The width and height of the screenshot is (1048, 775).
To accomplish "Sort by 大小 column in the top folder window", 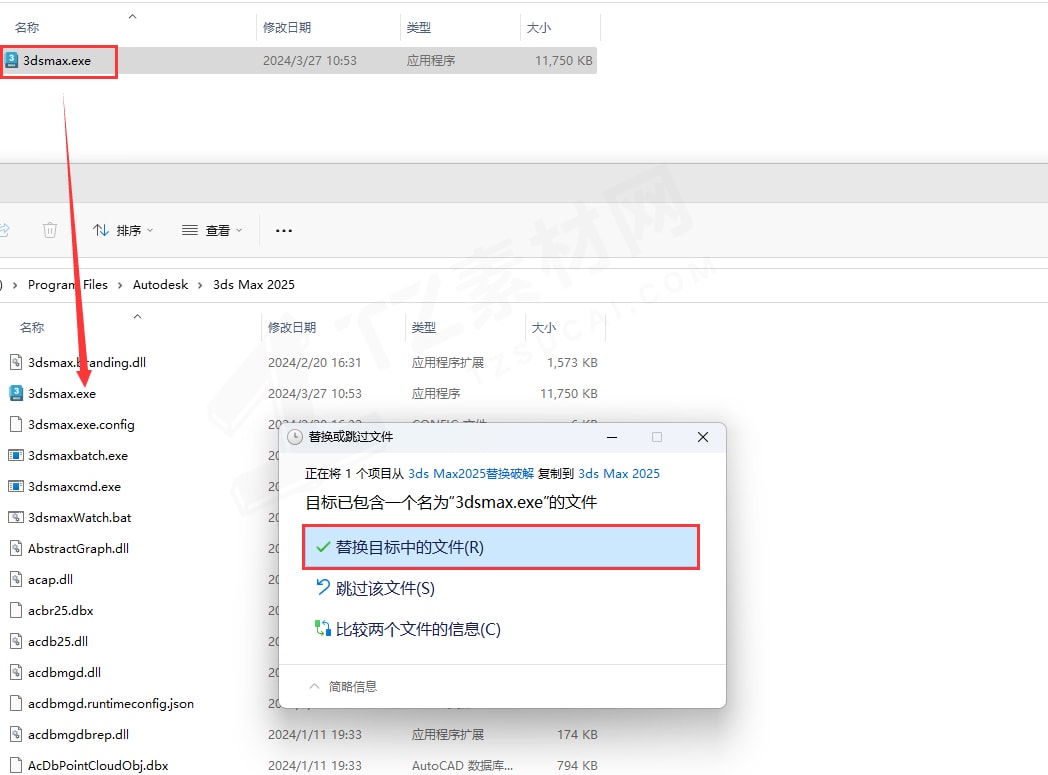I will click(539, 27).
